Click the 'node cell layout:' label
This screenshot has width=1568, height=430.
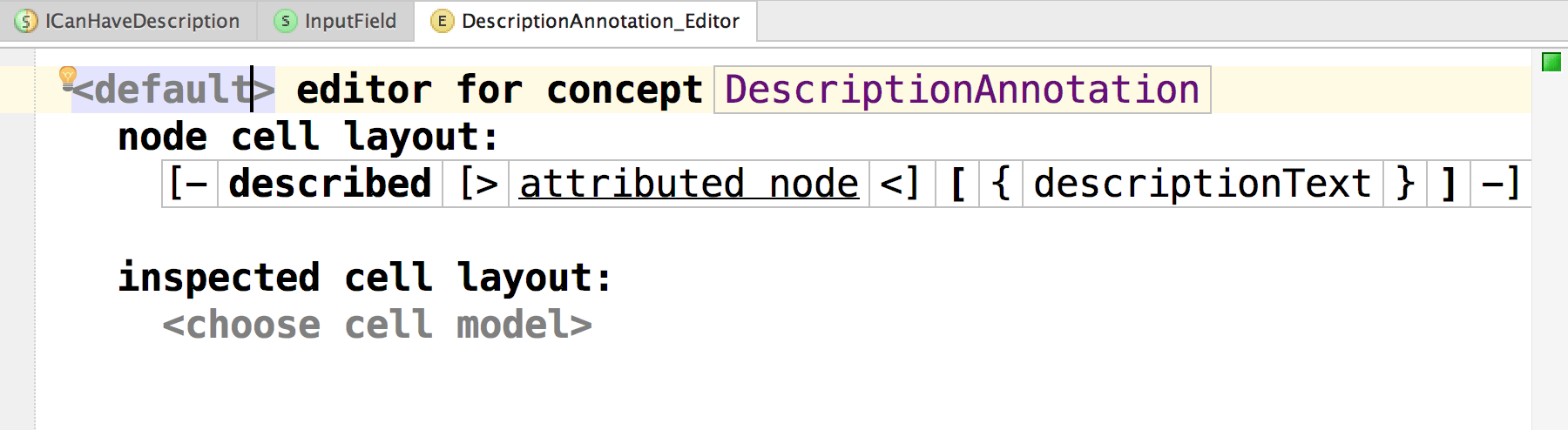[308, 137]
